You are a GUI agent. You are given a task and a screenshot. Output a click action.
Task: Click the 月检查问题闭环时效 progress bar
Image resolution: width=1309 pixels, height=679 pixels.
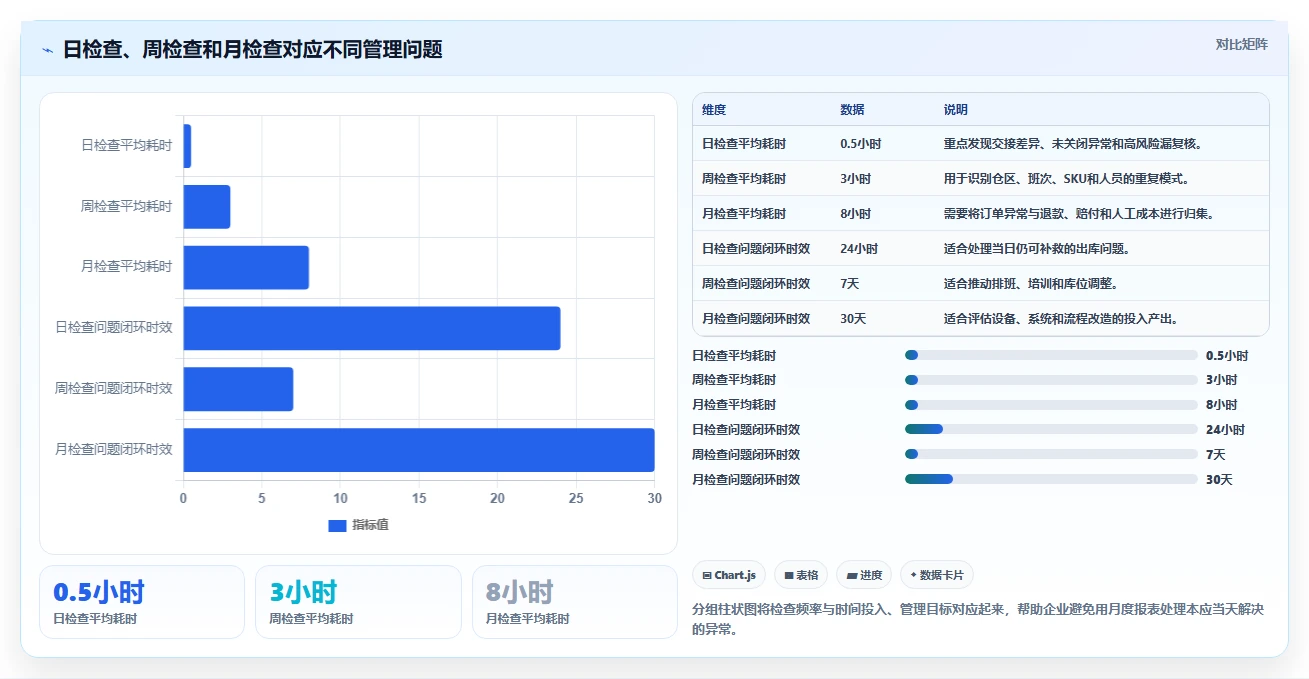tap(1051, 480)
